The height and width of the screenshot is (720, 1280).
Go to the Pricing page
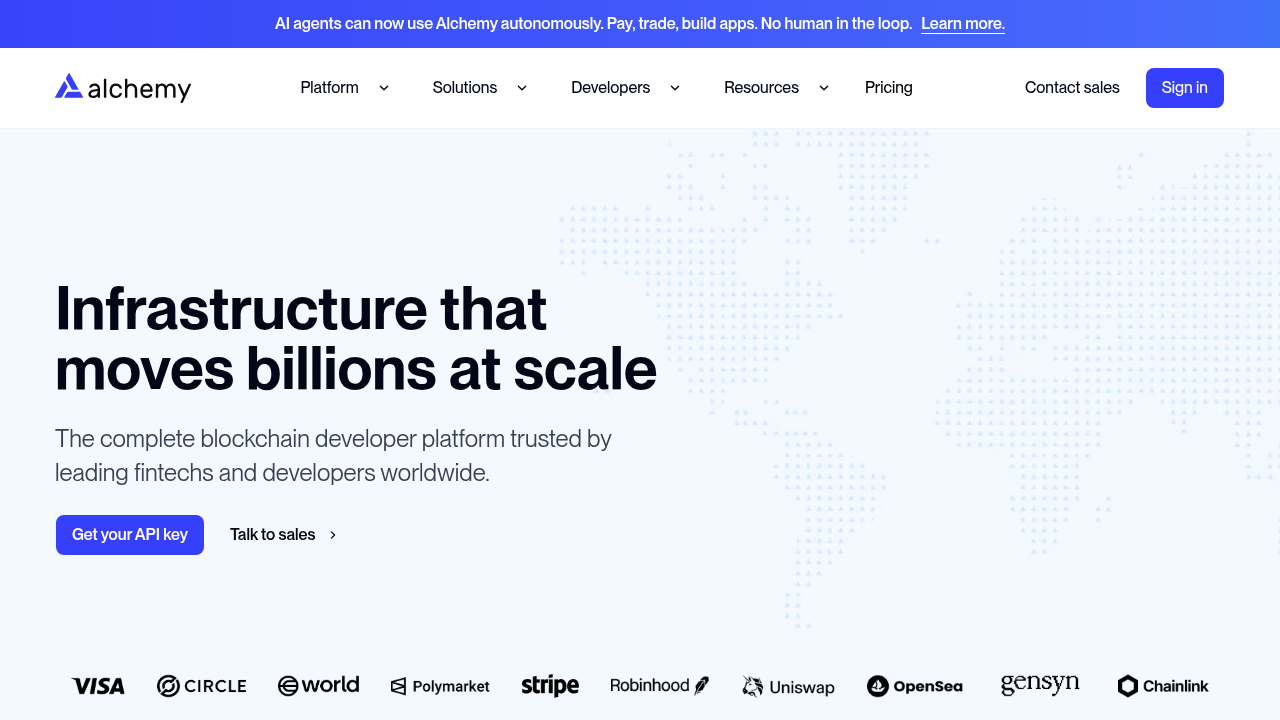(x=889, y=88)
